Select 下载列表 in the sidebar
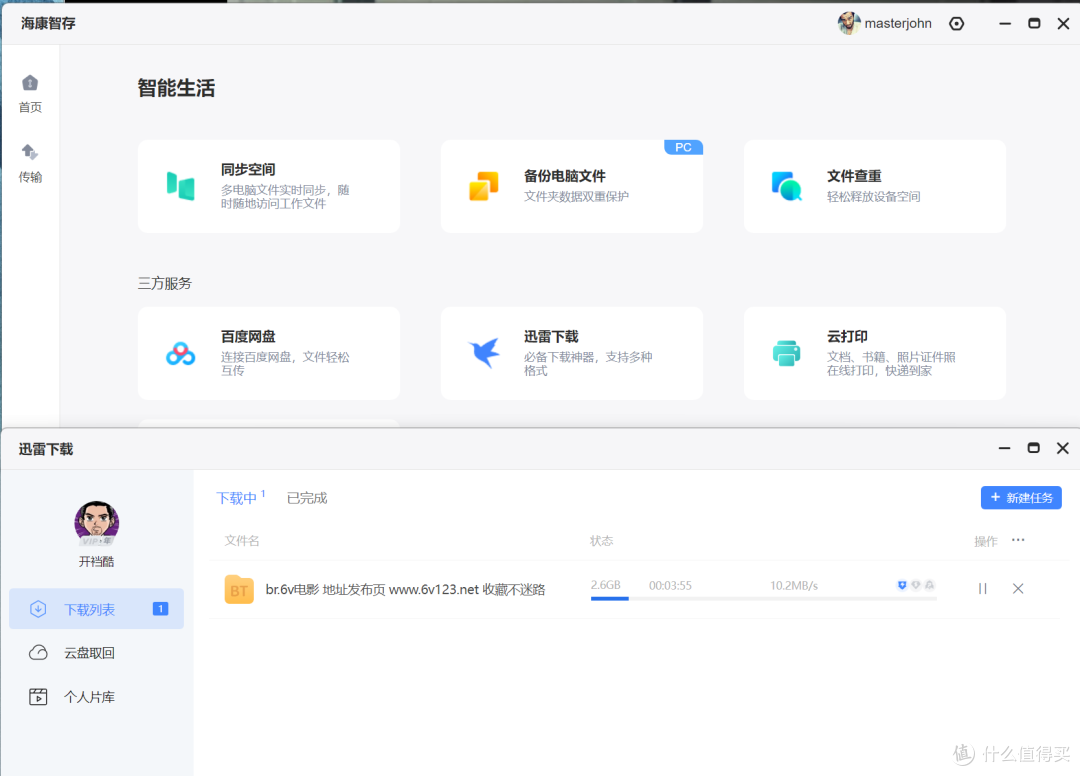 point(96,609)
